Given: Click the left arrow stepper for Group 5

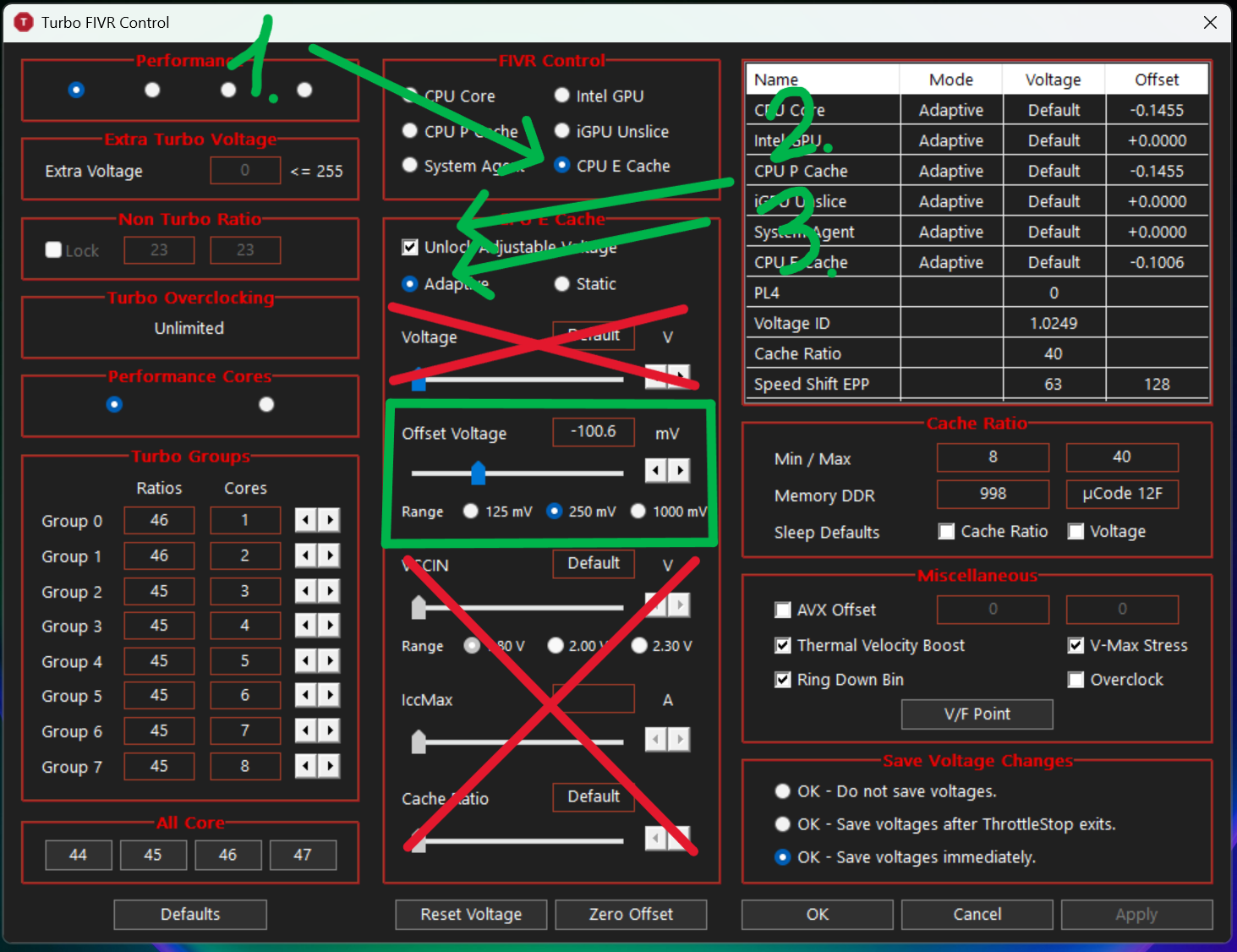Looking at the screenshot, I should [x=306, y=695].
